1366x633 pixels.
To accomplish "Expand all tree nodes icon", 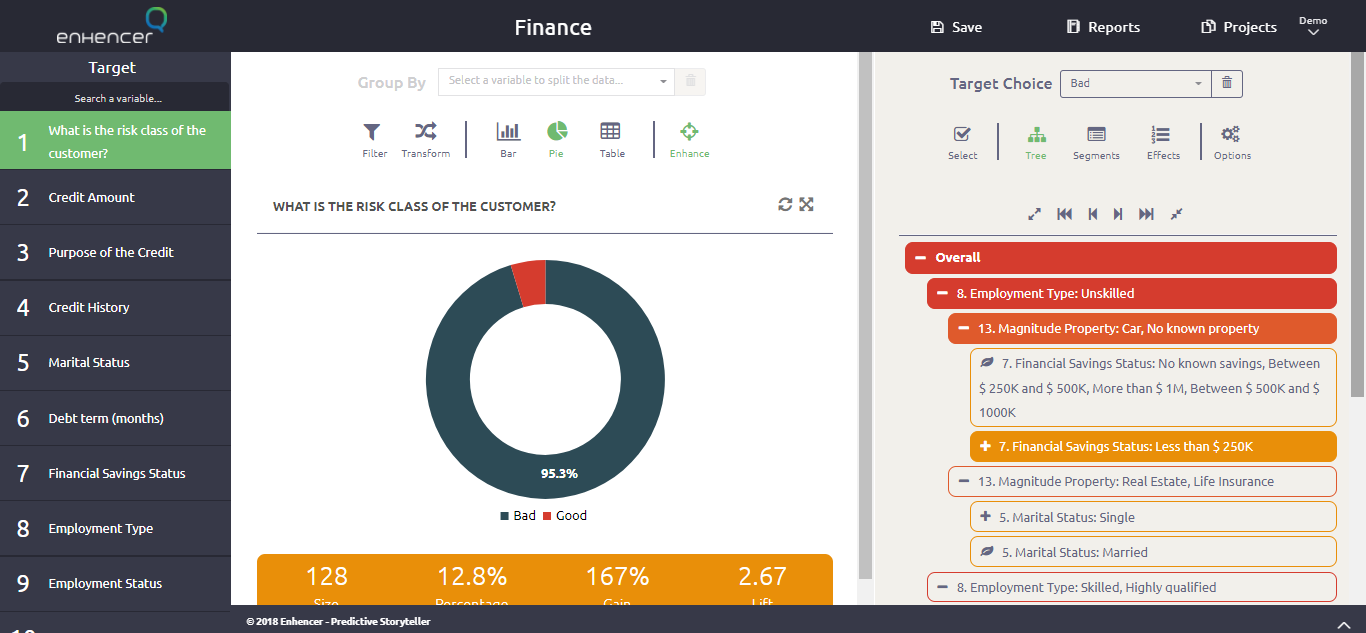I will click(x=1035, y=214).
